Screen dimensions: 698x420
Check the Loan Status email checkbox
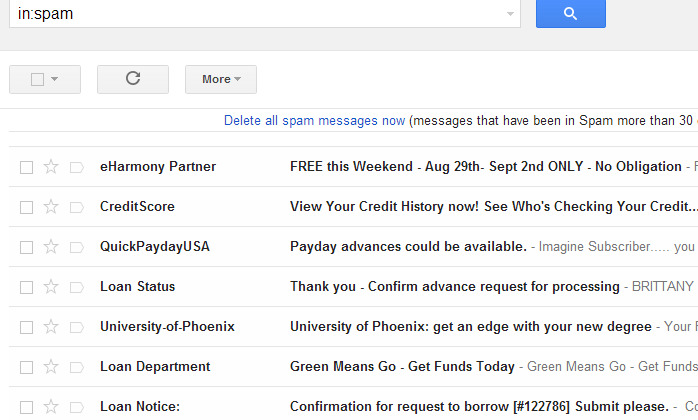pyautogui.click(x=26, y=287)
